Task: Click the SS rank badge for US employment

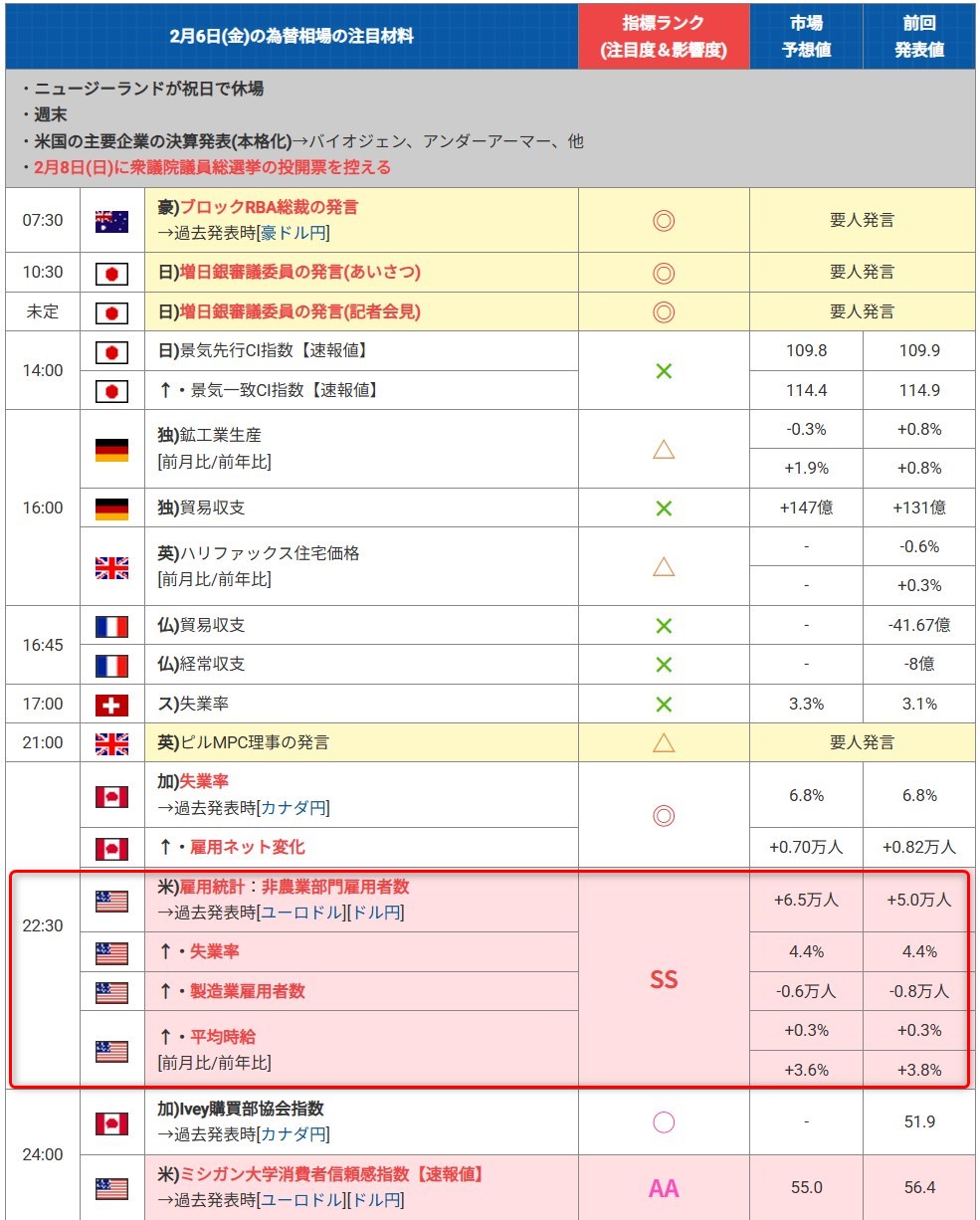Action: pyautogui.click(x=664, y=980)
